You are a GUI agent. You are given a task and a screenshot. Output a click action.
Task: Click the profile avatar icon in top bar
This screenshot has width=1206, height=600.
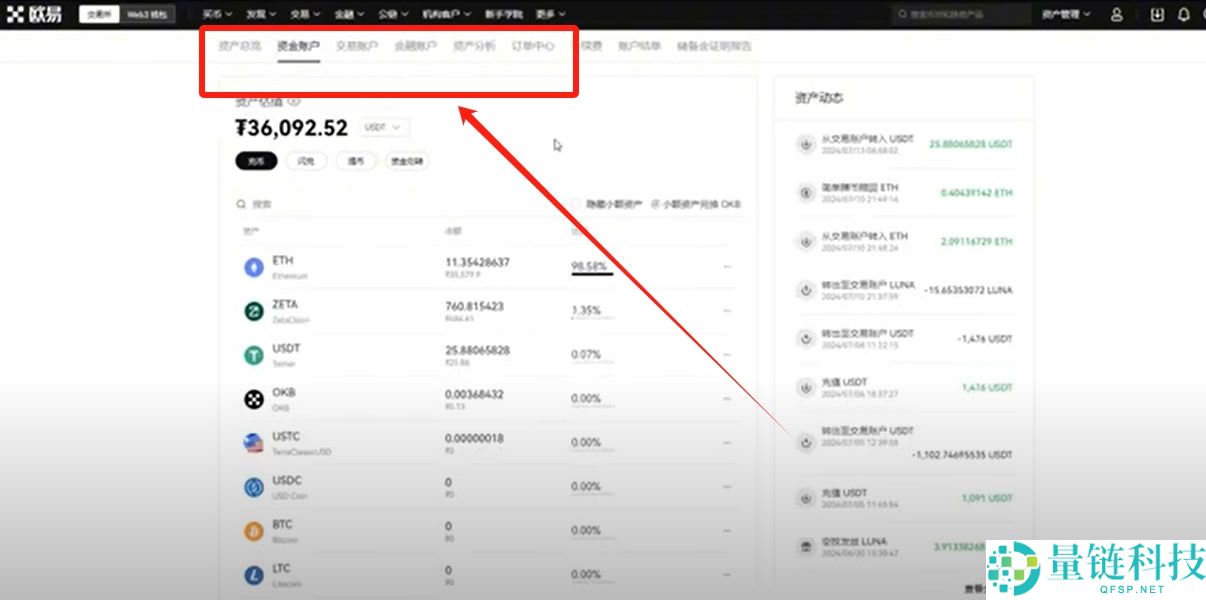click(1117, 13)
